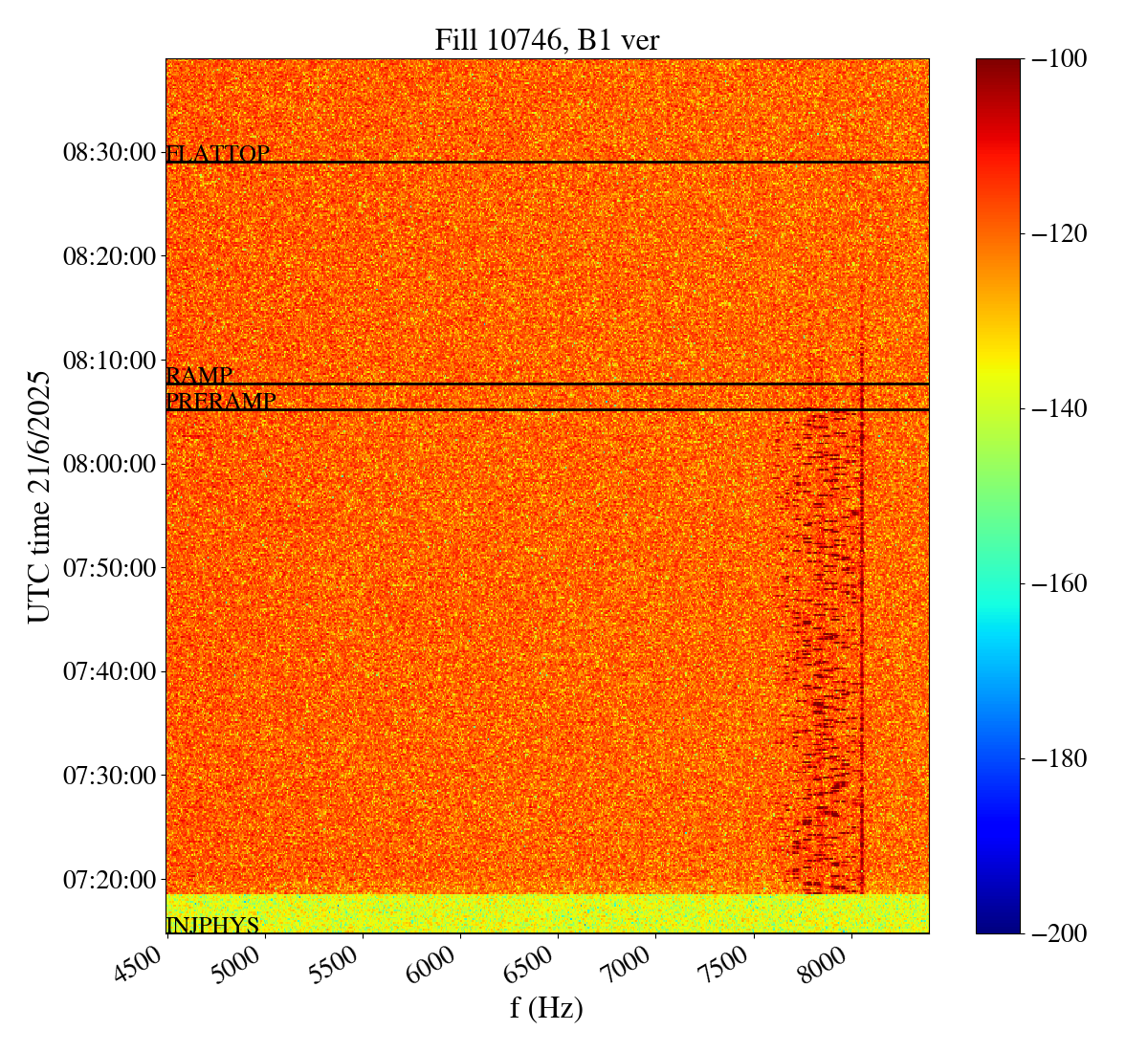Click the PRERAMP phase label

(x=221, y=402)
